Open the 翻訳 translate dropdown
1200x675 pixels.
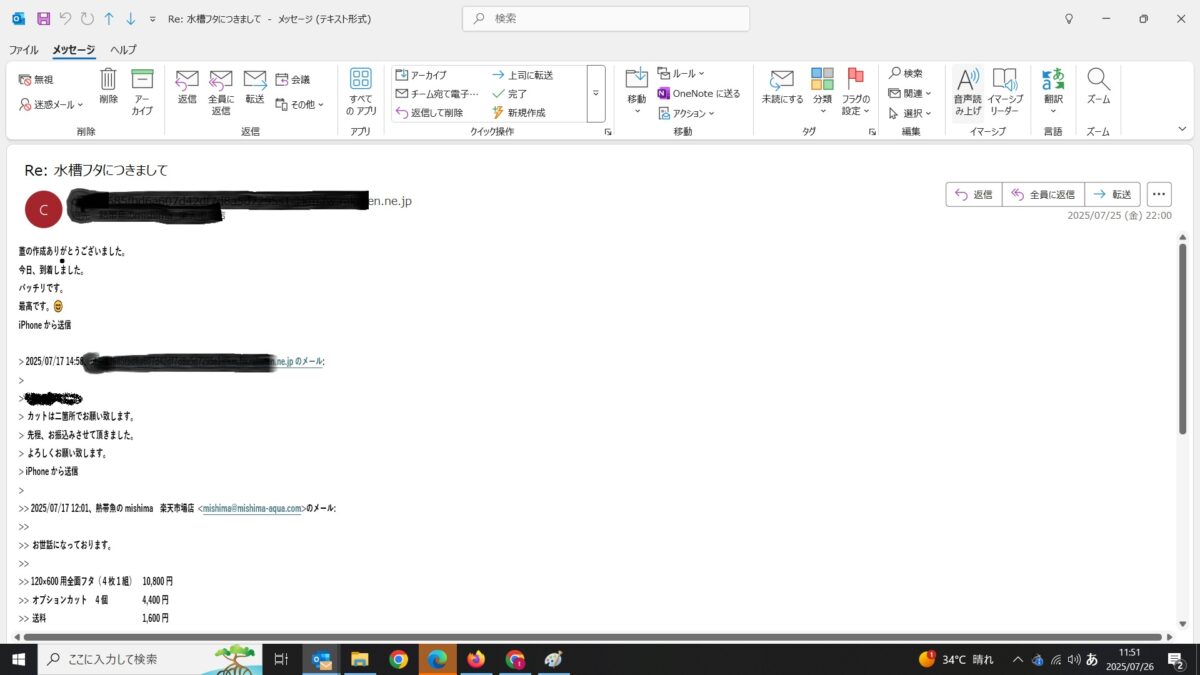point(1053,92)
